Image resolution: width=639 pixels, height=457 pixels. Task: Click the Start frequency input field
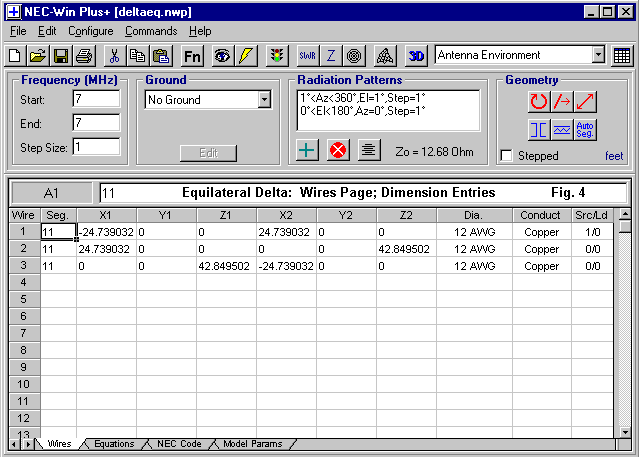click(96, 100)
